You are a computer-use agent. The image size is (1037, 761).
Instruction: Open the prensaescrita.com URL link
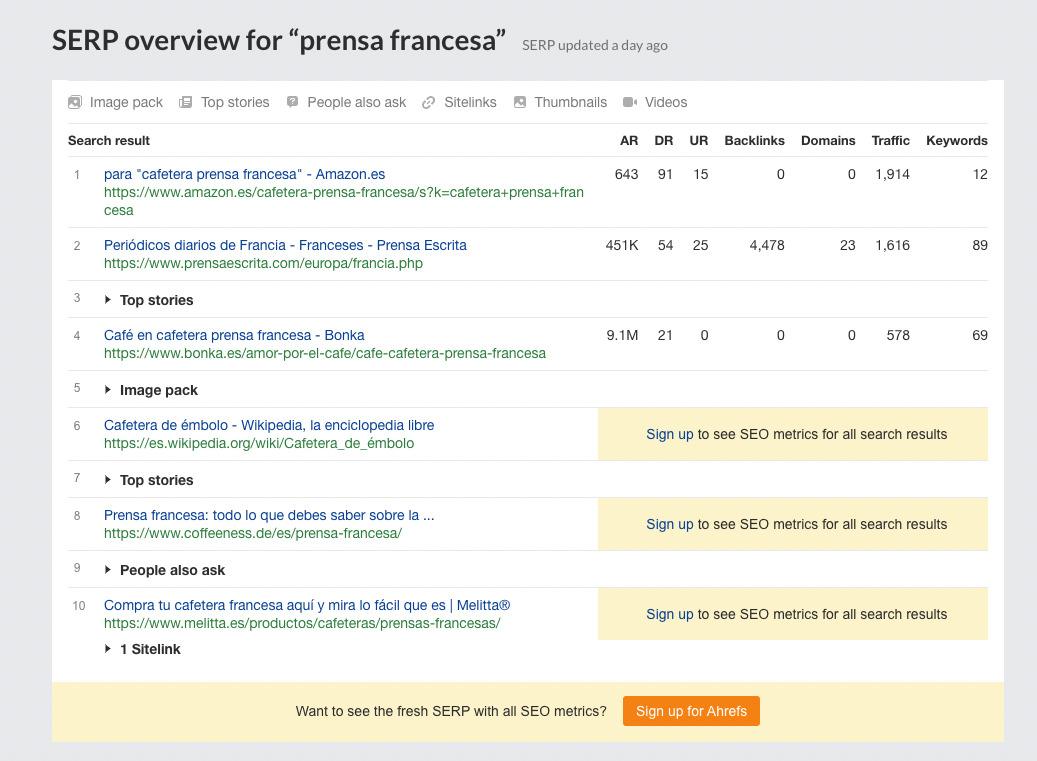(x=263, y=263)
